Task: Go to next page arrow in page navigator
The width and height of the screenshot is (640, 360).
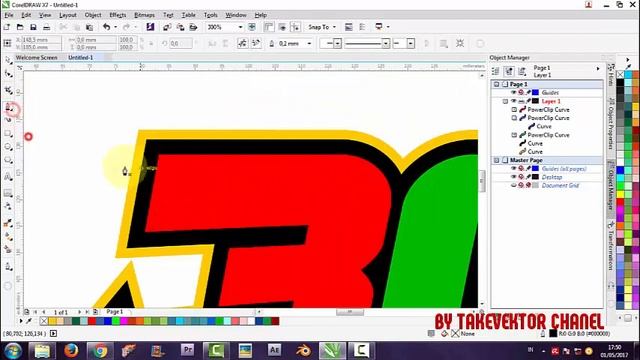Action: pyautogui.click(x=79, y=312)
